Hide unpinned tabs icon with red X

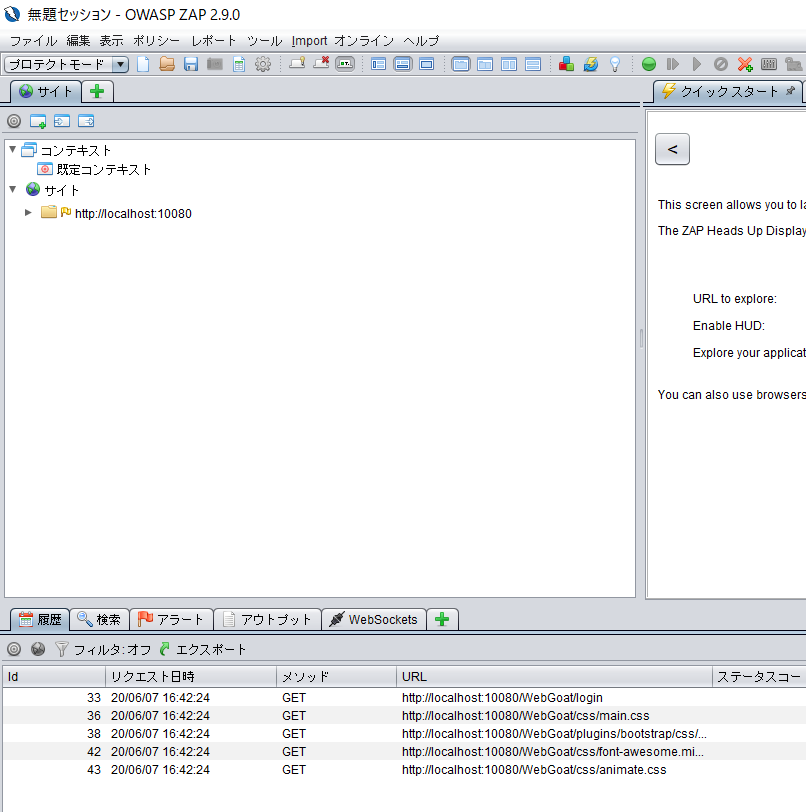[x=321, y=64]
